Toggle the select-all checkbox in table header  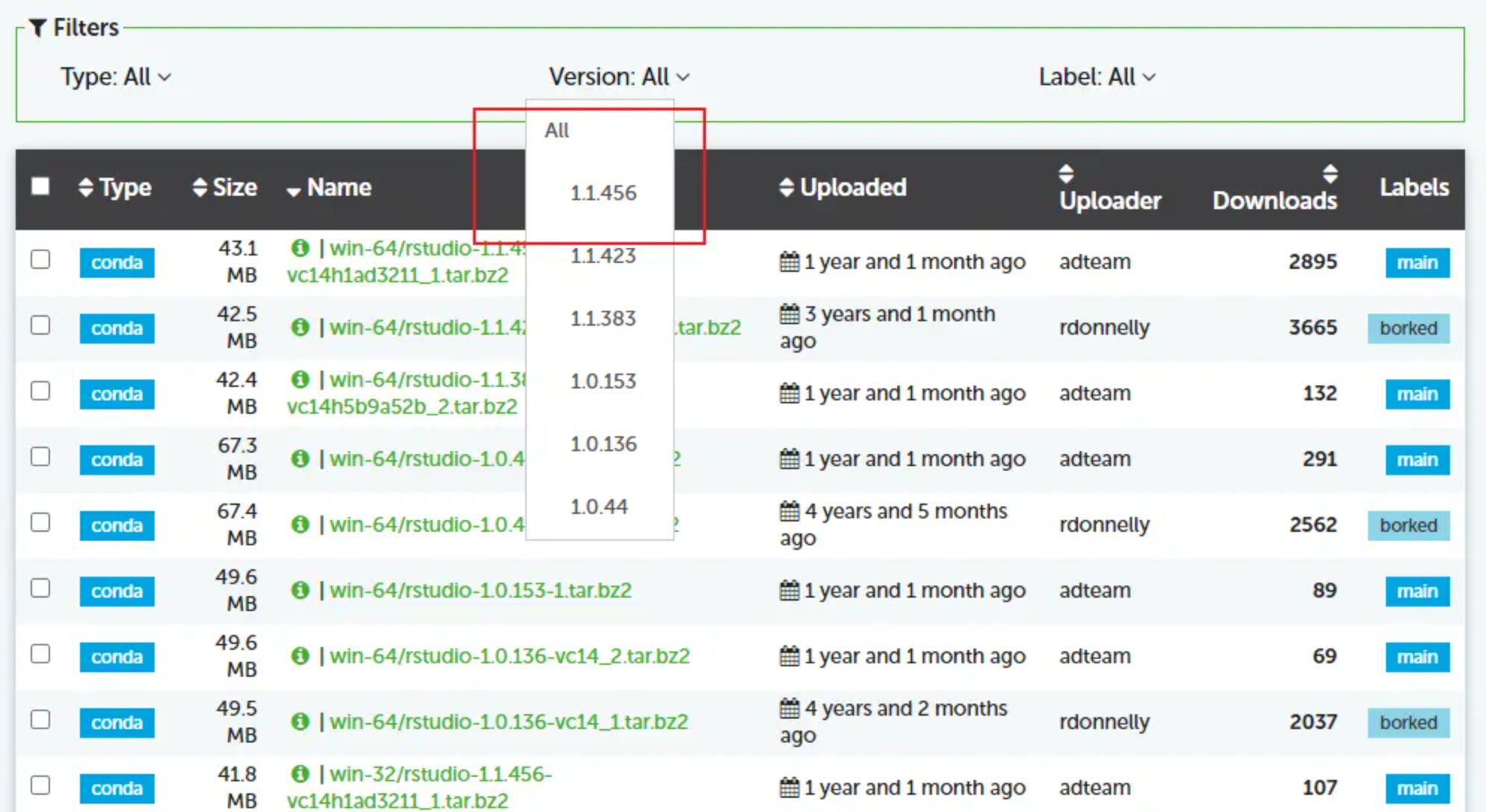40,186
